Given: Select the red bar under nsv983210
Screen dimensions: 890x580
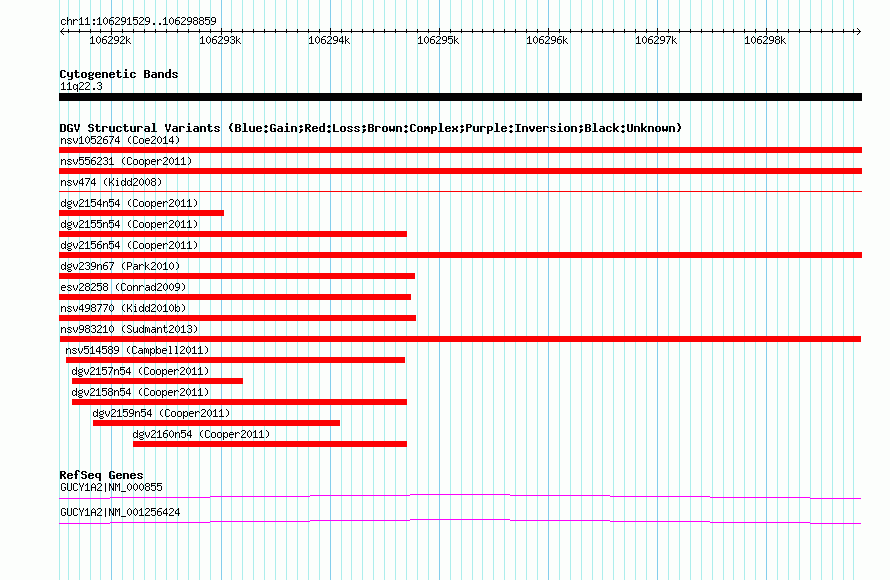Looking at the screenshot, I should (460, 339).
